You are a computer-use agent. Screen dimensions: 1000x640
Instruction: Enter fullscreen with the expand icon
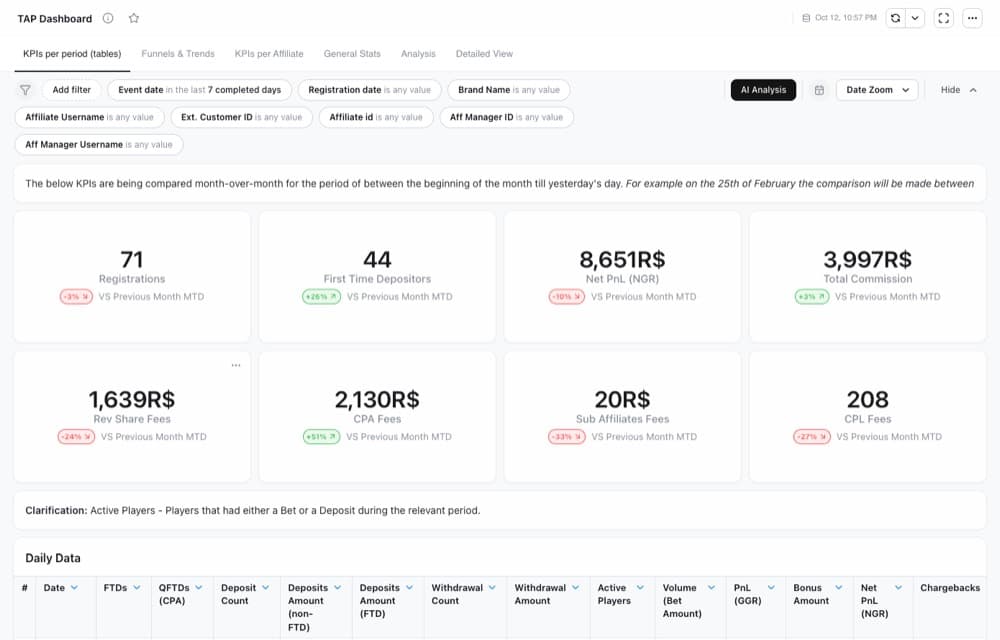pyautogui.click(x=944, y=18)
